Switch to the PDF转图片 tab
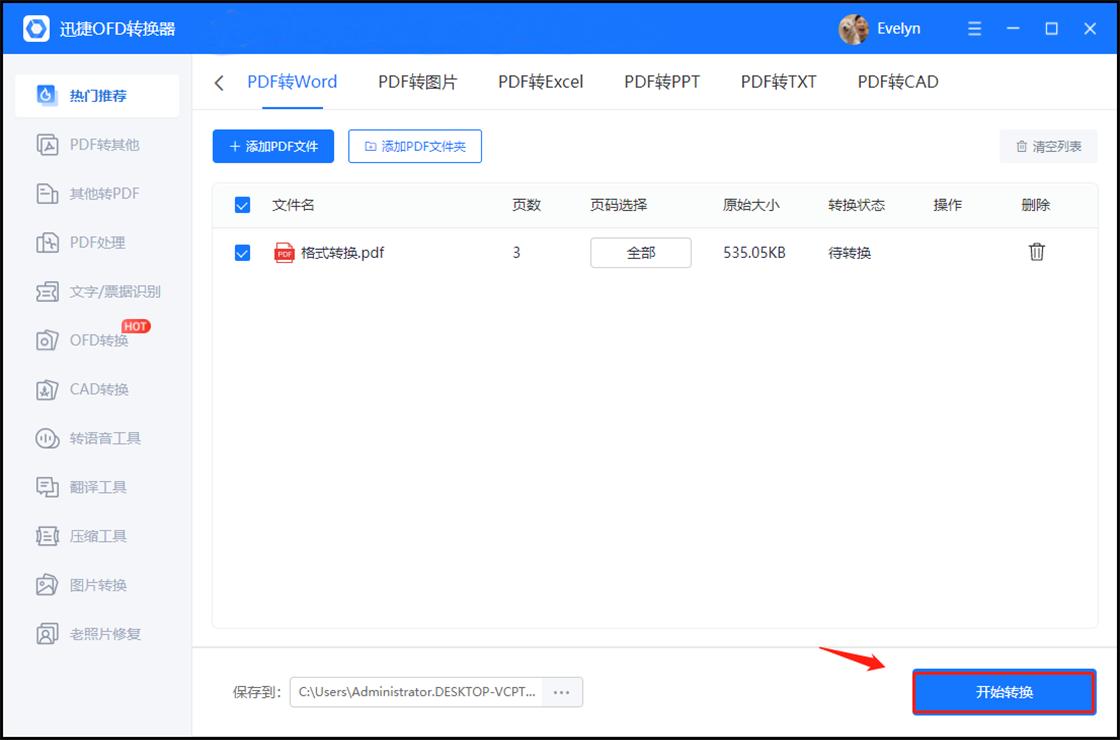1120x740 pixels. pos(416,82)
